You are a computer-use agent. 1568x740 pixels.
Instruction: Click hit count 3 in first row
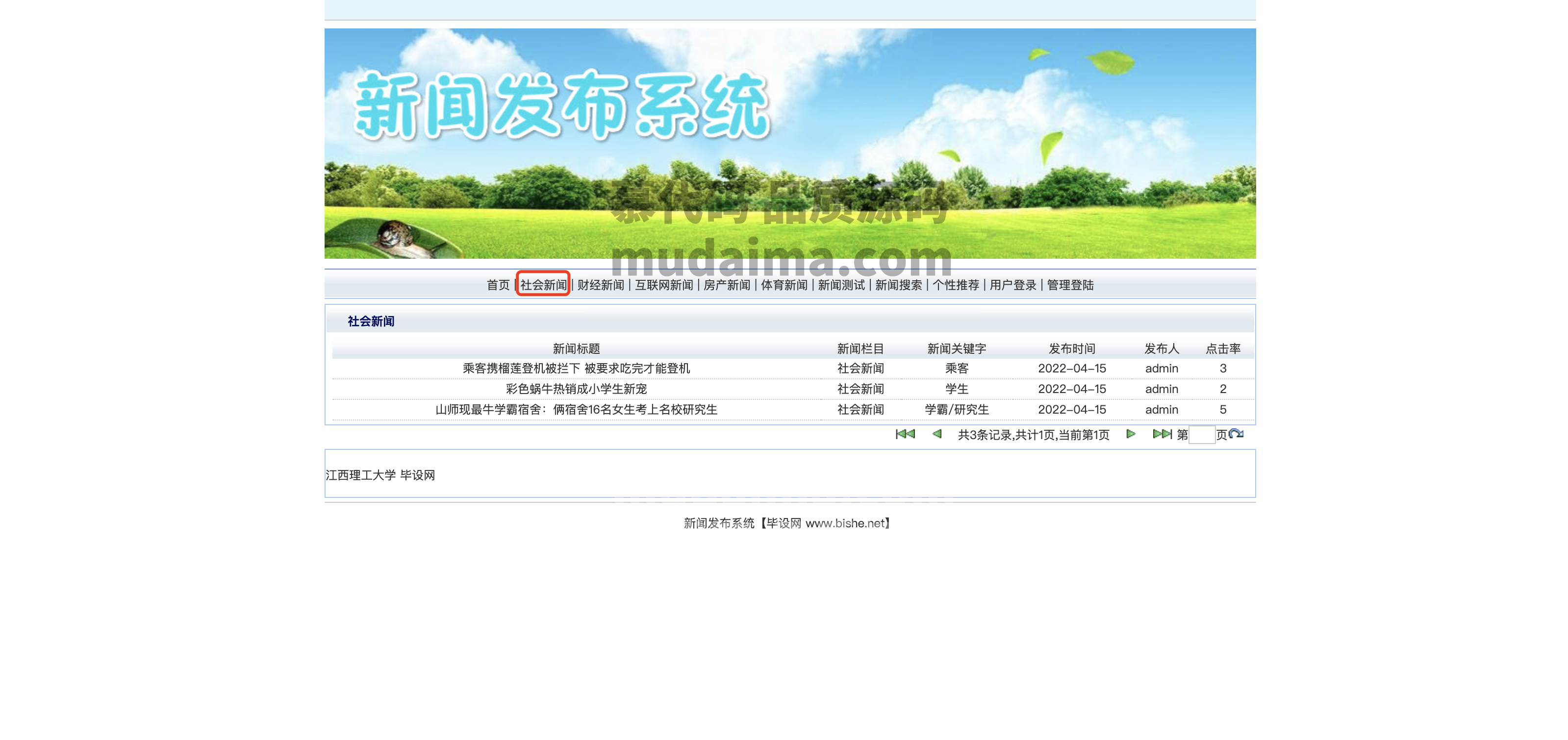(1223, 368)
